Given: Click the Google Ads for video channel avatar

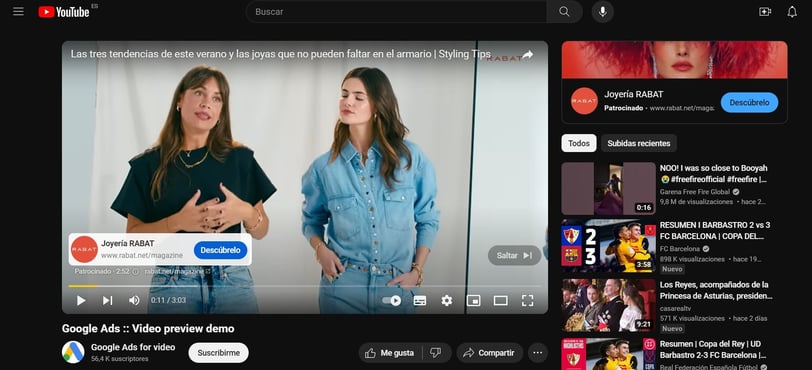Looking at the screenshot, I should pyautogui.click(x=73, y=352).
